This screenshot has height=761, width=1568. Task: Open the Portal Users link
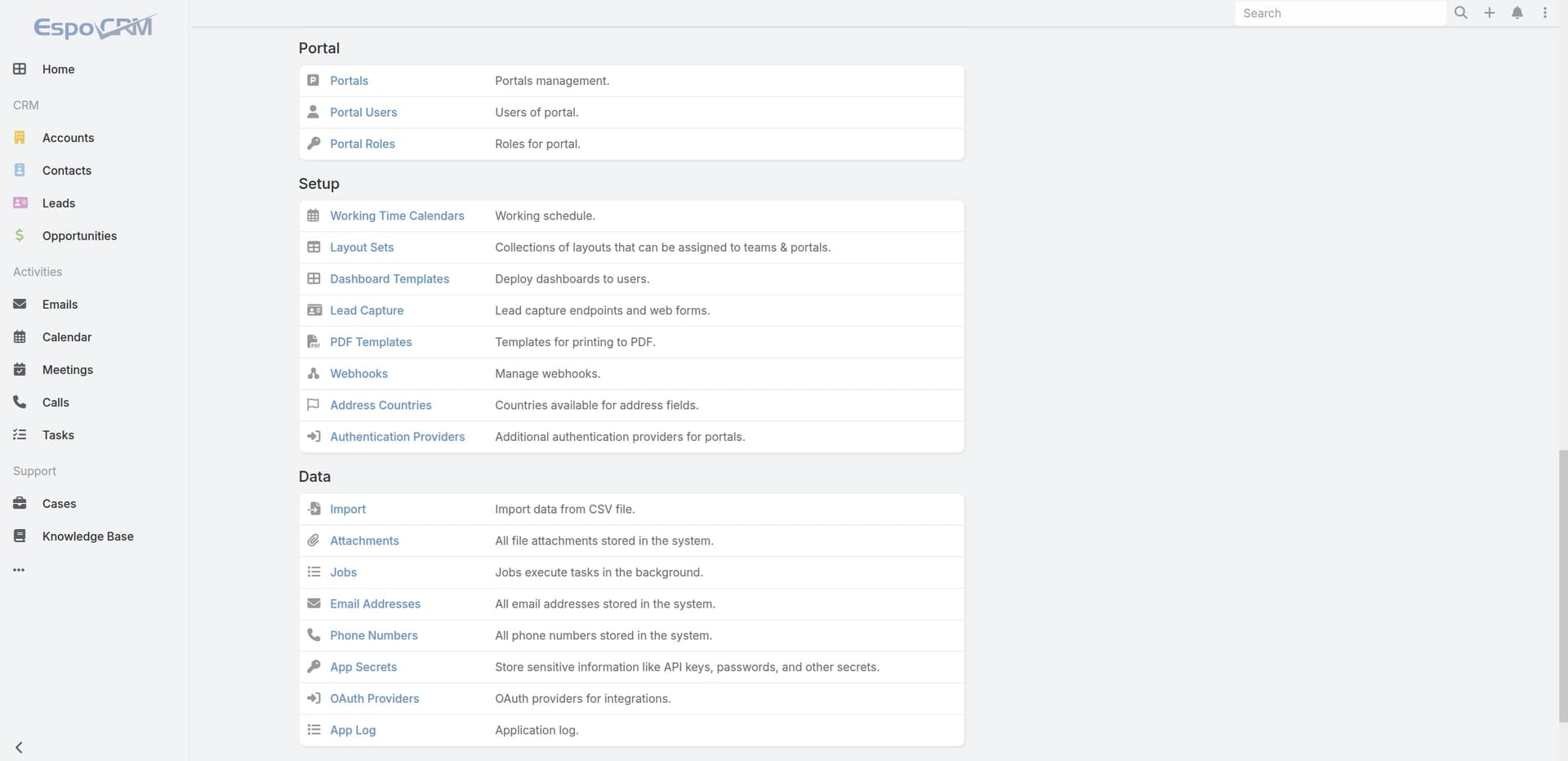(363, 113)
